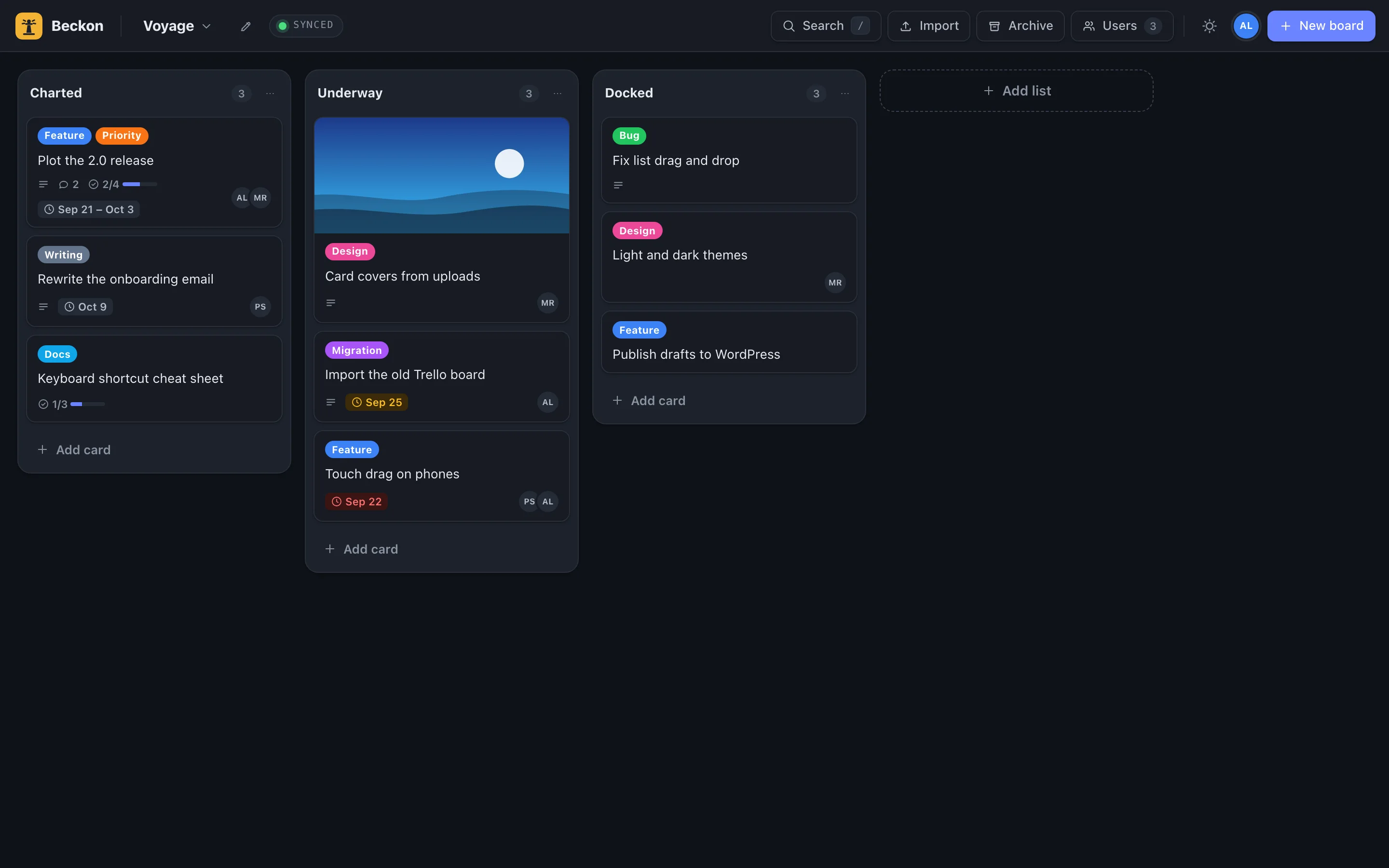
Task: Click the Bug label
Action: click(x=629, y=136)
